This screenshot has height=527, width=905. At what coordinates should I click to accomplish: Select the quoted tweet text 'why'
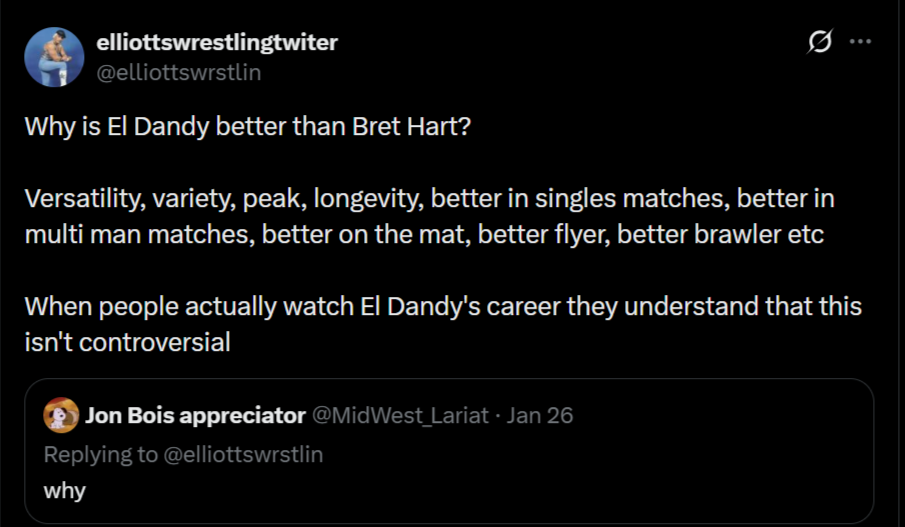click(x=65, y=491)
